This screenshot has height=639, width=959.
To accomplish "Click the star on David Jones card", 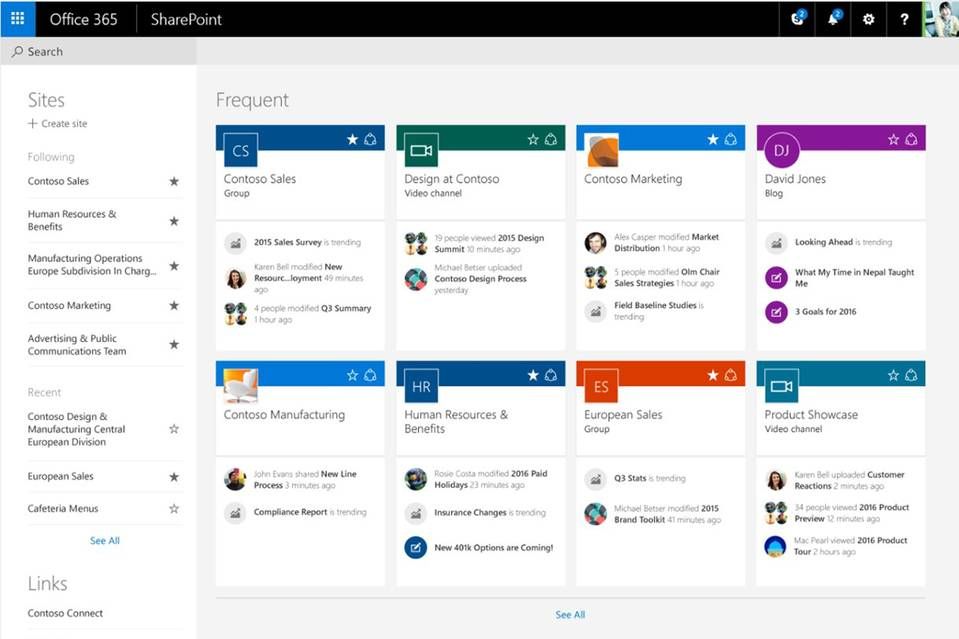I will tap(894, 139).
